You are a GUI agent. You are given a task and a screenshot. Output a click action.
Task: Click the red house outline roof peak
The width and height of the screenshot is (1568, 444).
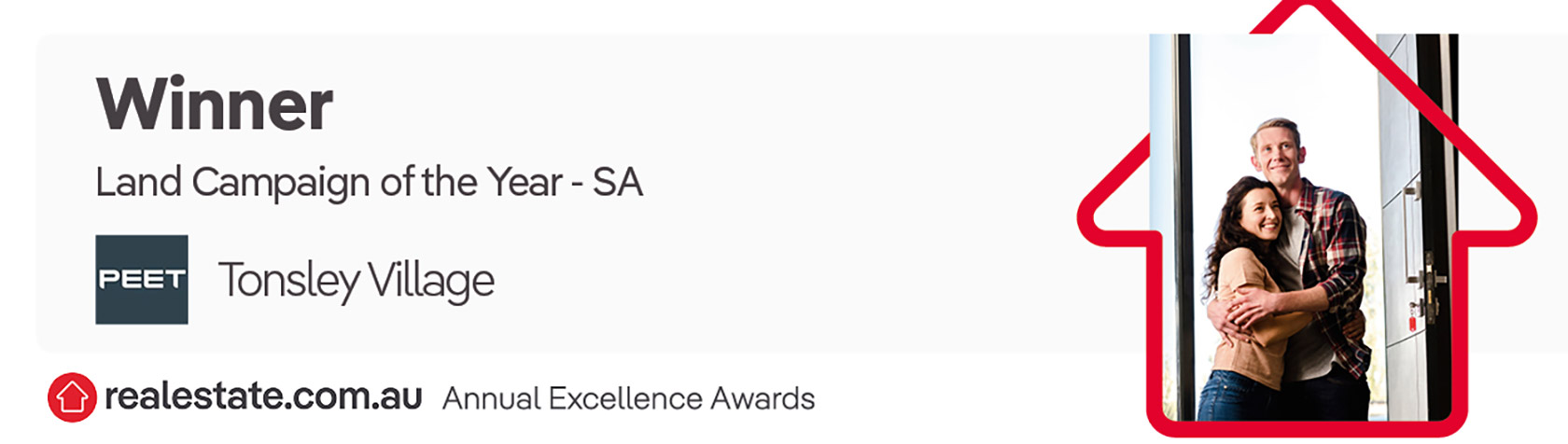(1307, 7)
